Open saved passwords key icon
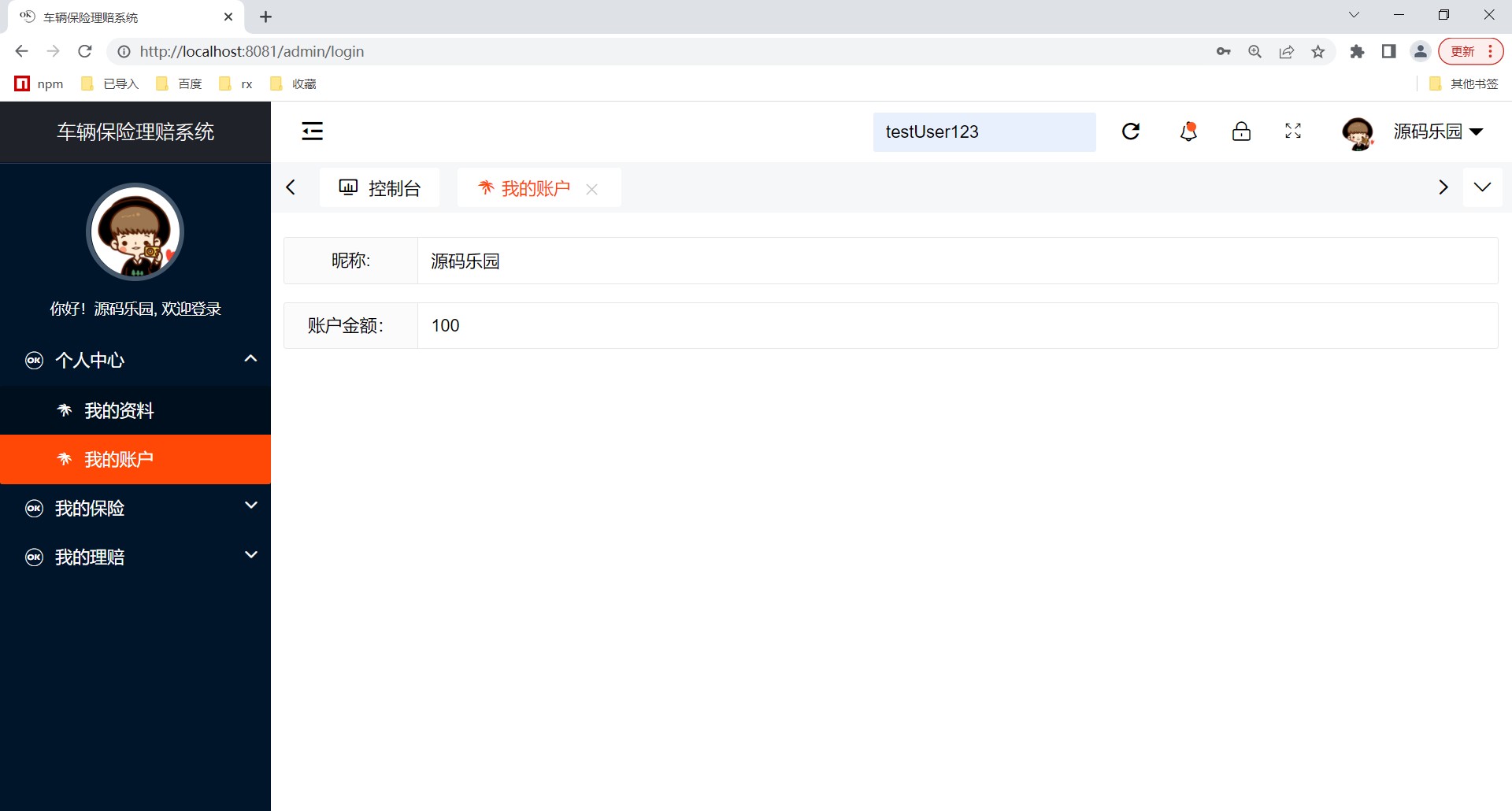The height and width of the screenshot is (811, 1512). [x=1223, y=51]
